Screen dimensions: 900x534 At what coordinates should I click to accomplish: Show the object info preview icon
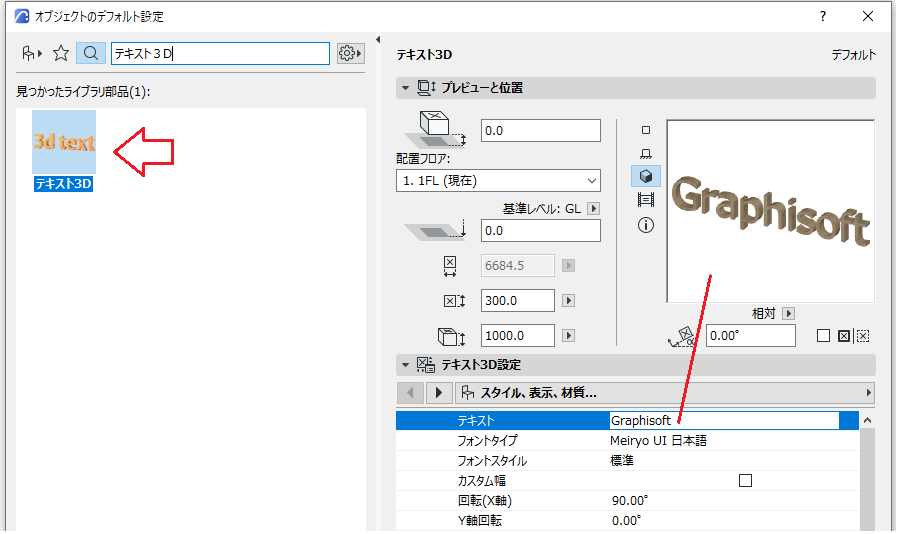coord(646,225)
